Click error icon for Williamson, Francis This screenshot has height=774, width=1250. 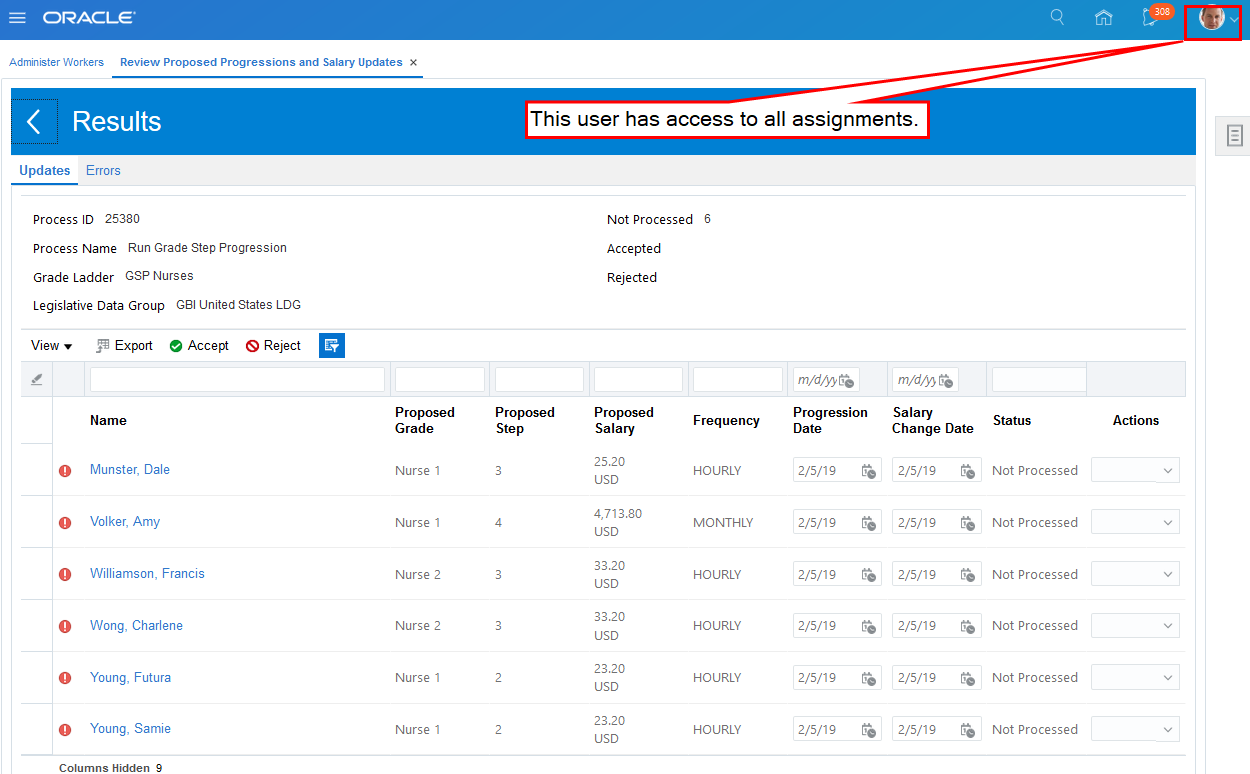65,575
